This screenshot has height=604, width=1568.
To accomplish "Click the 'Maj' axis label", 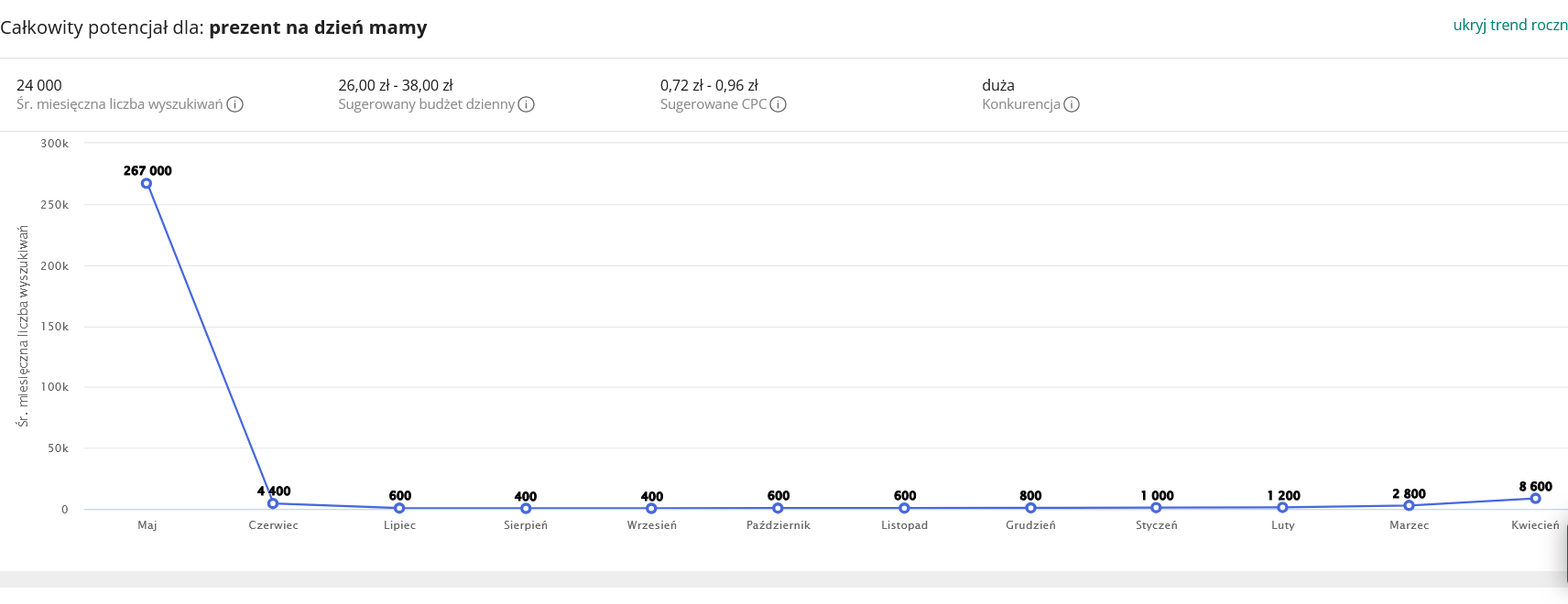I will (147, 525).
